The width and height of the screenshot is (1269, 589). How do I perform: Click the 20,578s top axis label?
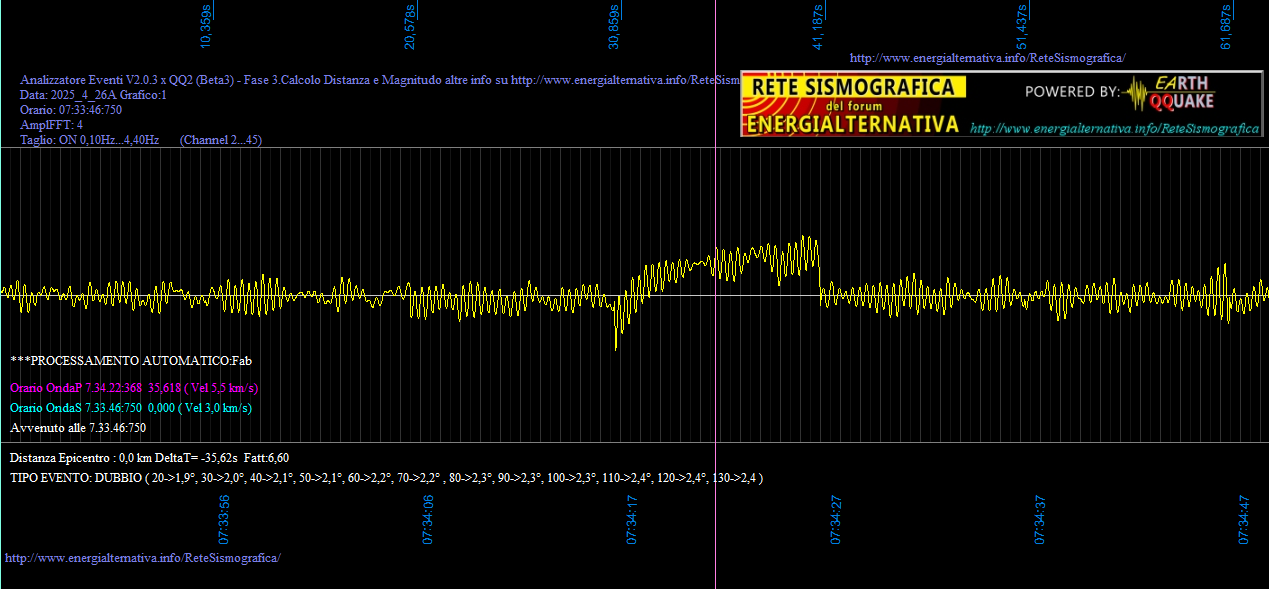(x=410, y=25)
